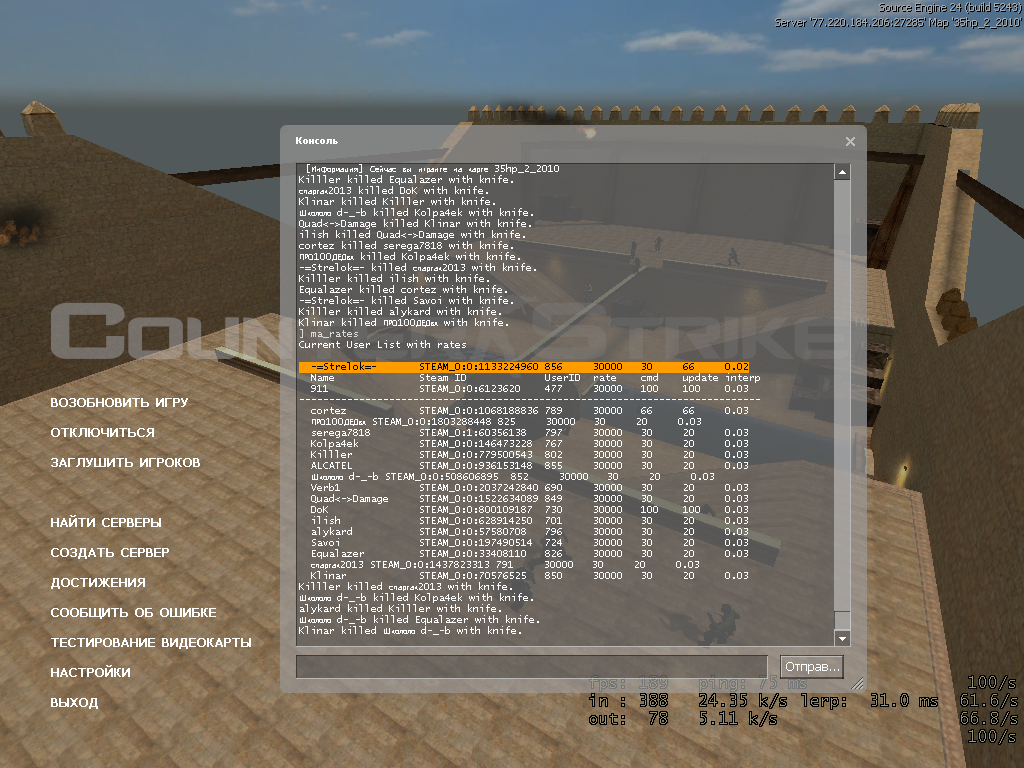Click the console resize grip corner

857,684
